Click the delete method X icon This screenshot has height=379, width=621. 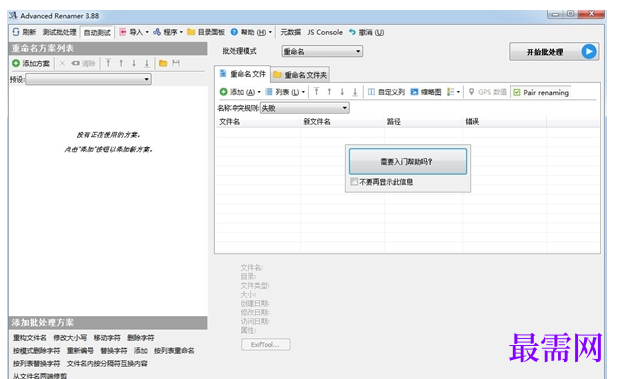(x=62, y=63)
